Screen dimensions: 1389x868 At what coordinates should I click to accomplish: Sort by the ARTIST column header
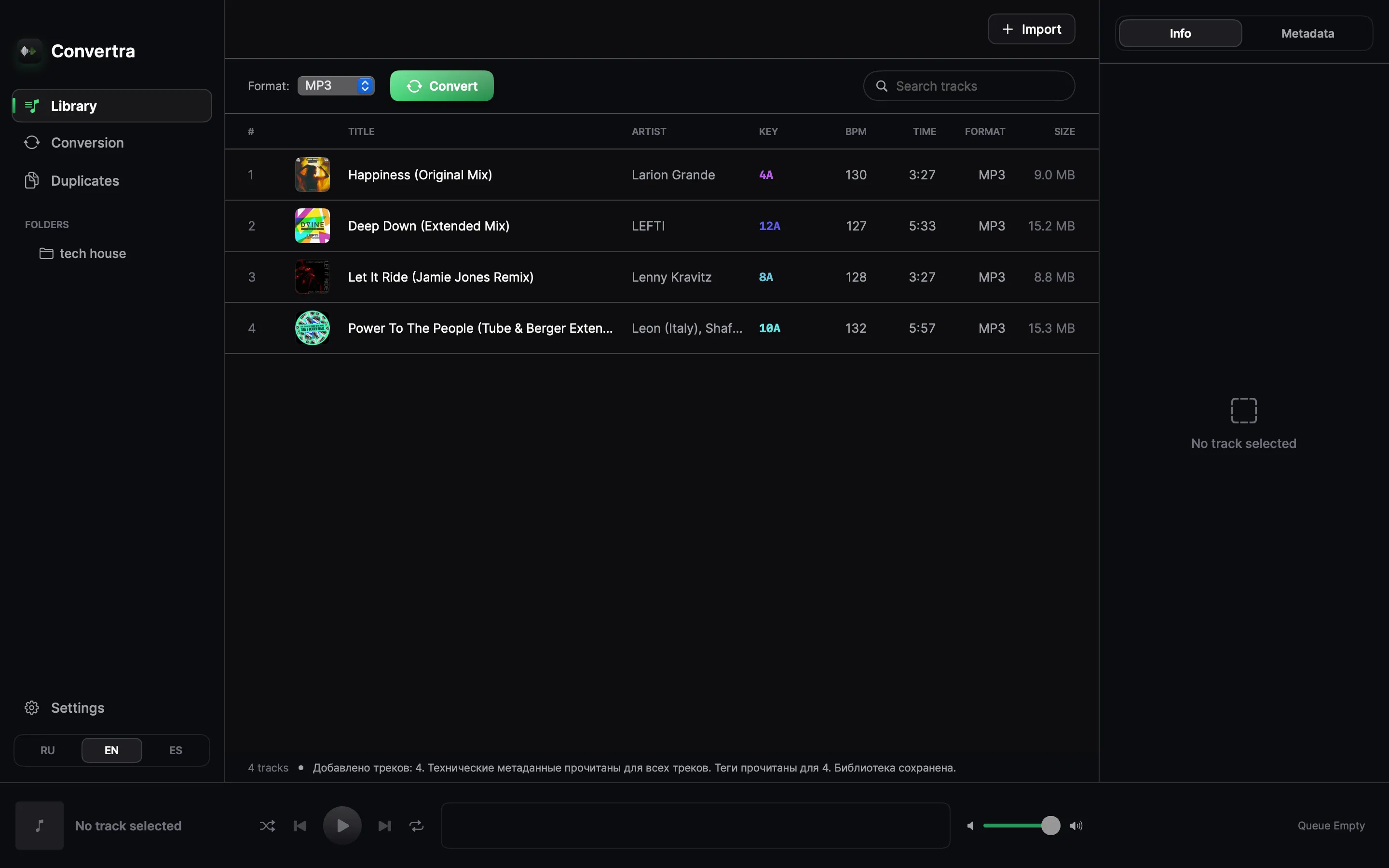[649, 132]
